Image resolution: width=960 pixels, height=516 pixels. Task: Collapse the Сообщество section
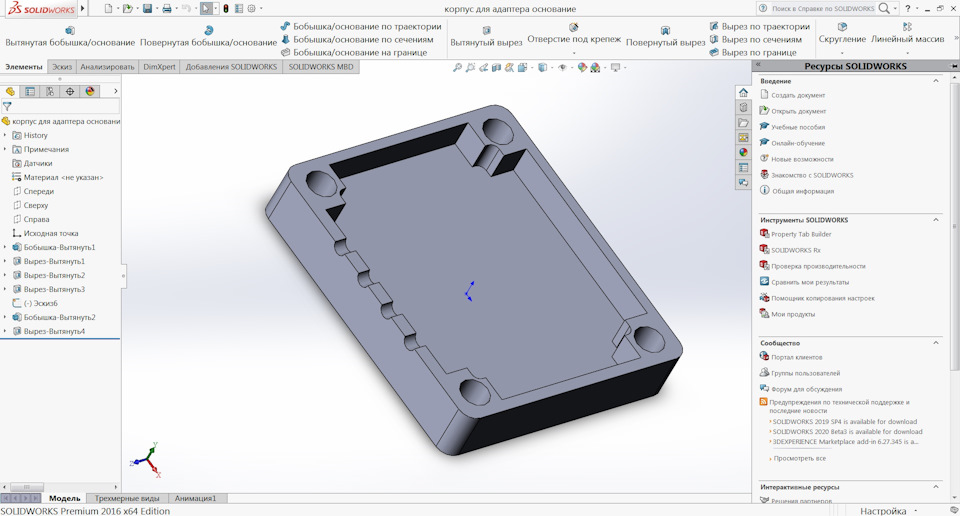click(936, 343)
